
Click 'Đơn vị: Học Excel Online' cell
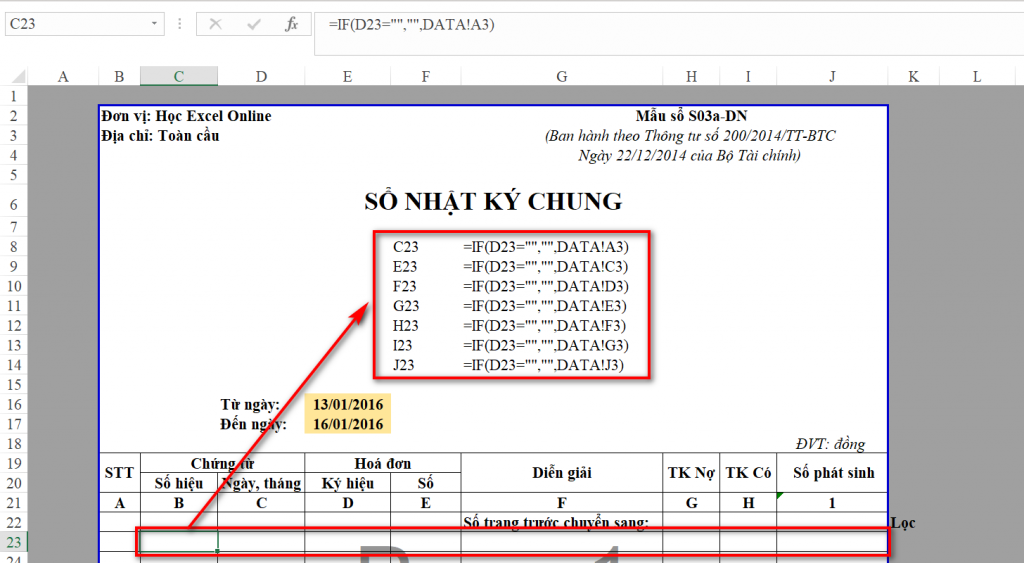pos(186,116)
